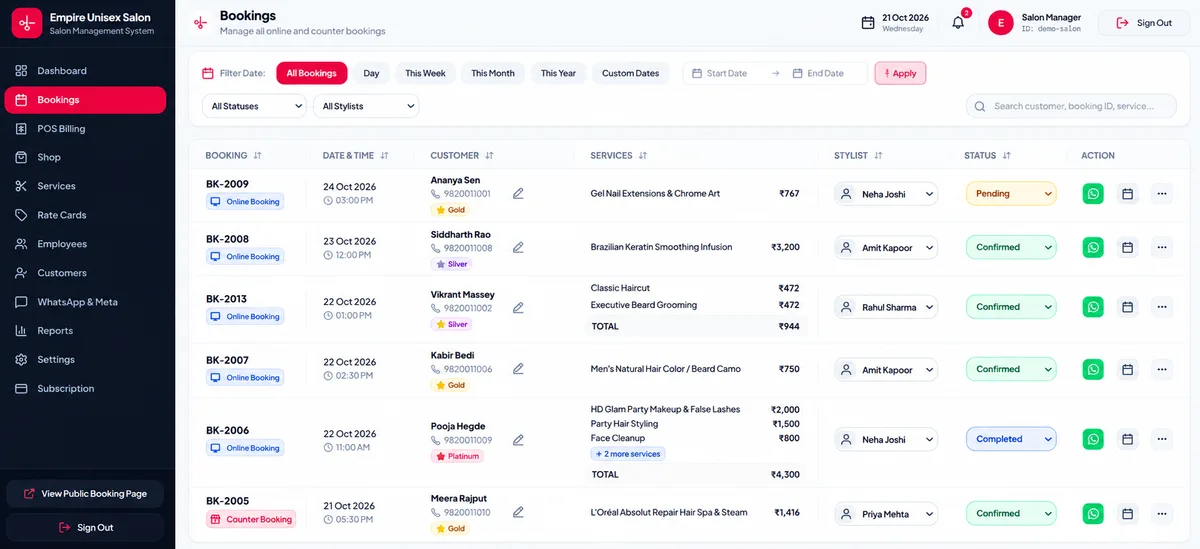
Task: Select This Week date filter
Action: [x=425, y=73]
